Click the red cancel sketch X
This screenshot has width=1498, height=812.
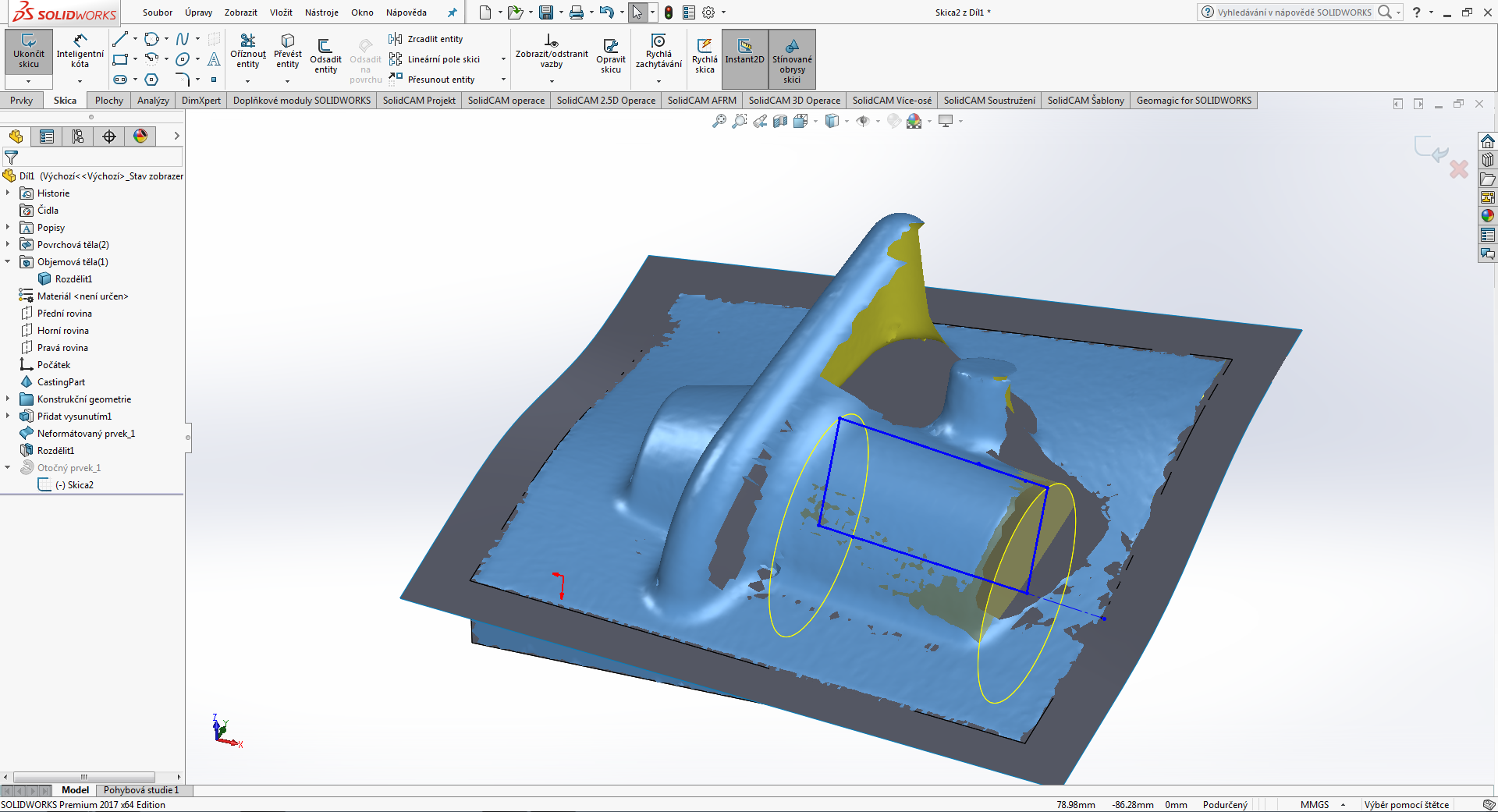tap(1458, 169)
